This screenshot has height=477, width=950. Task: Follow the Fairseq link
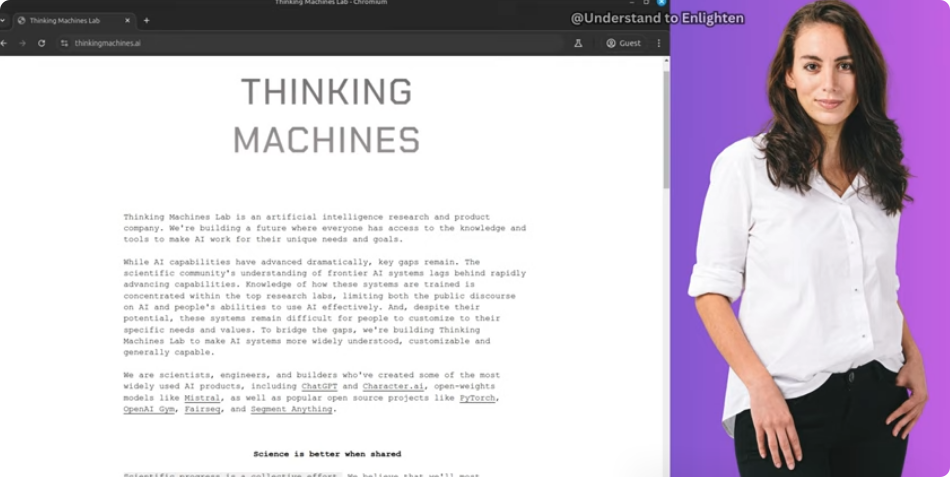(x=203, y=409)
